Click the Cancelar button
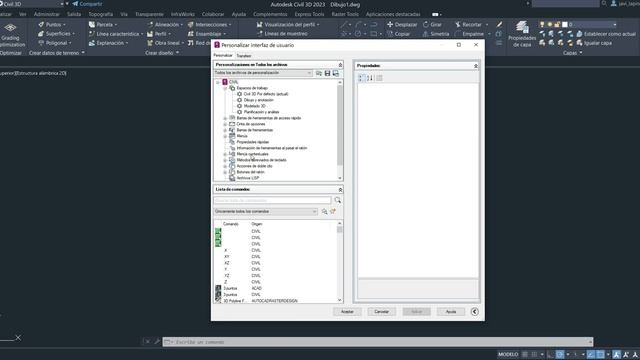640x360 pixels. click(x=382, y=312)
